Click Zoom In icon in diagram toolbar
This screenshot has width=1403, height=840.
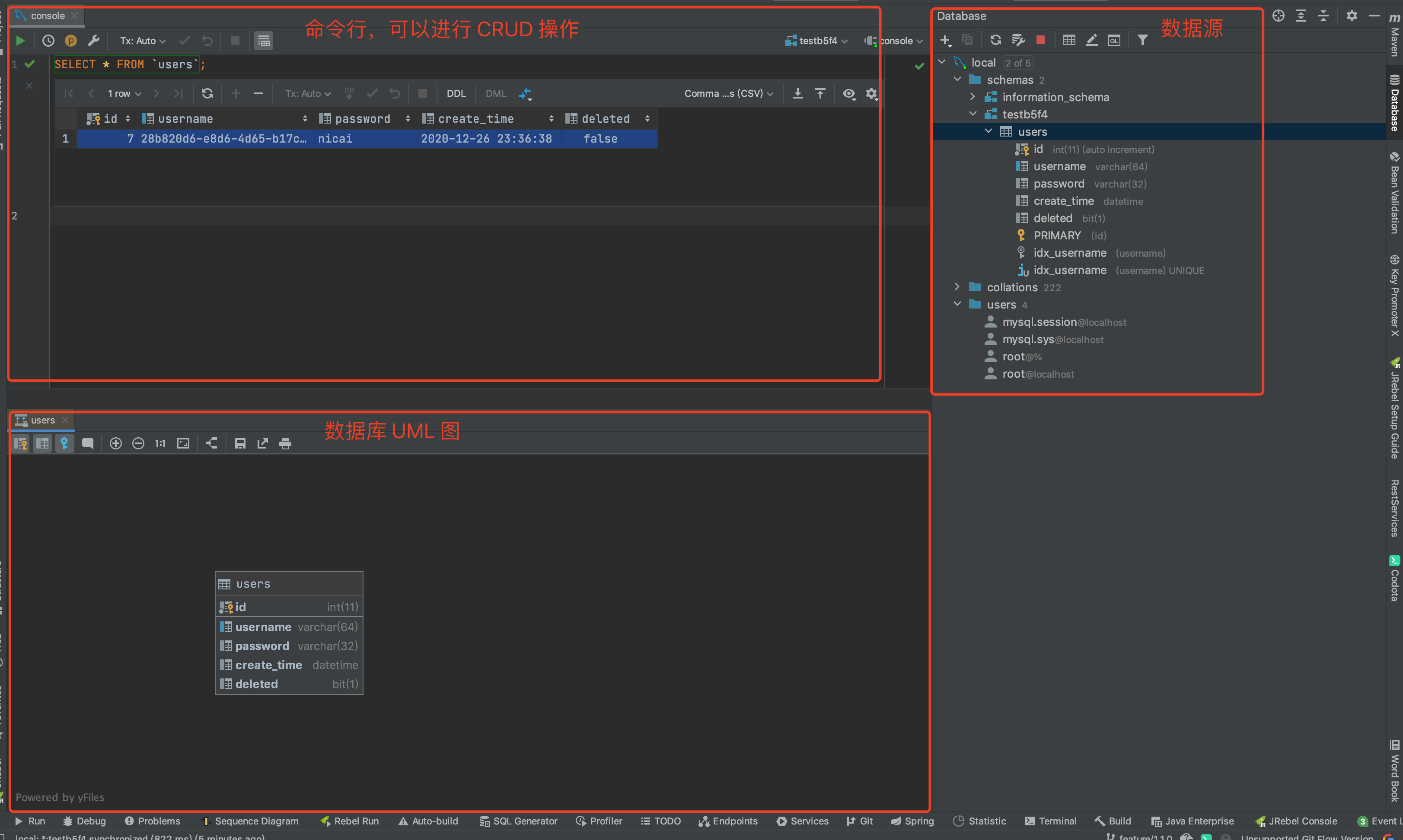(115, 443)
